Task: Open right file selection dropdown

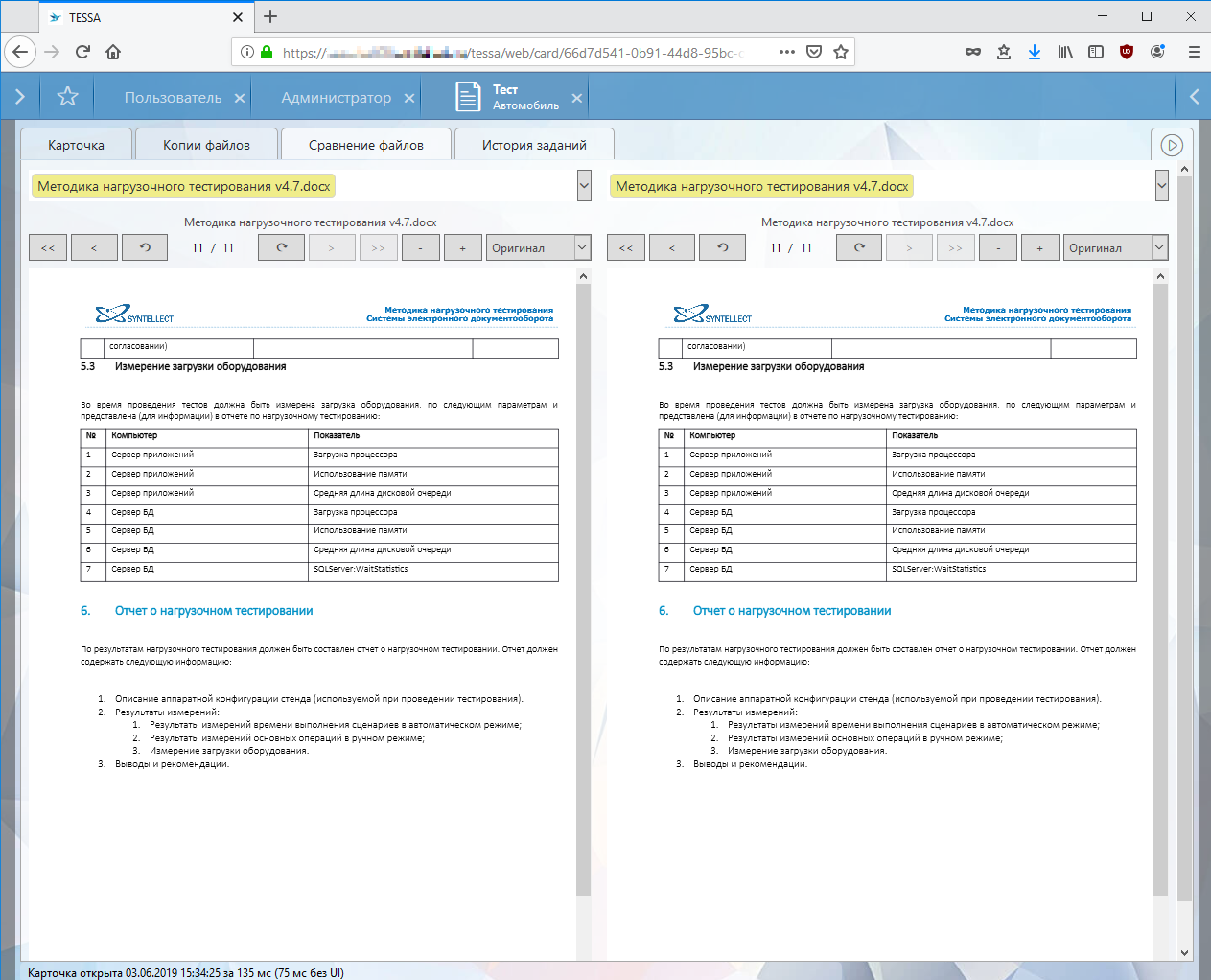Action: [x=1161, y=186]
